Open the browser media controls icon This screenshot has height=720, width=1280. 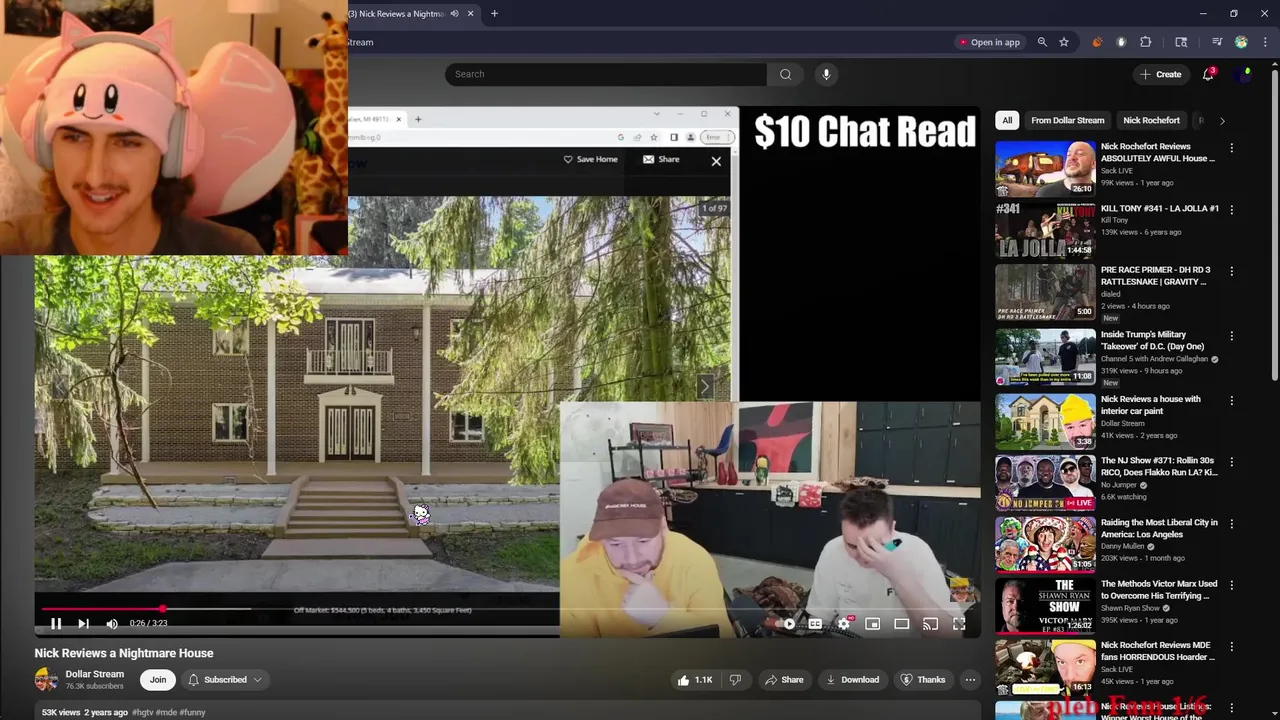1217,42
